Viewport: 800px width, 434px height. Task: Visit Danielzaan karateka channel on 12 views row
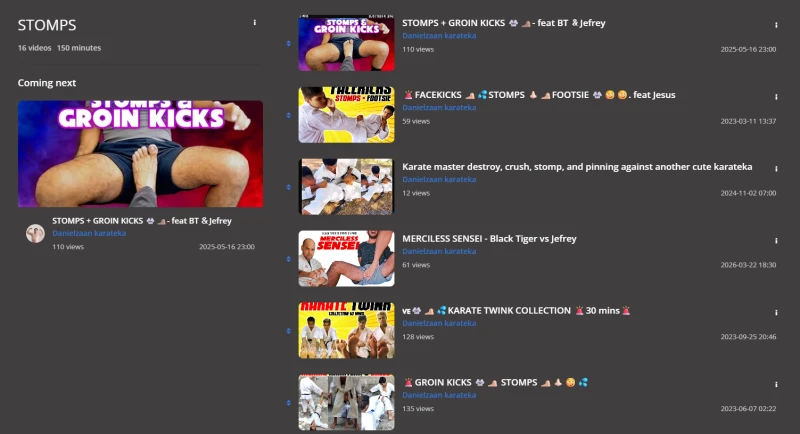click(439, 180)
